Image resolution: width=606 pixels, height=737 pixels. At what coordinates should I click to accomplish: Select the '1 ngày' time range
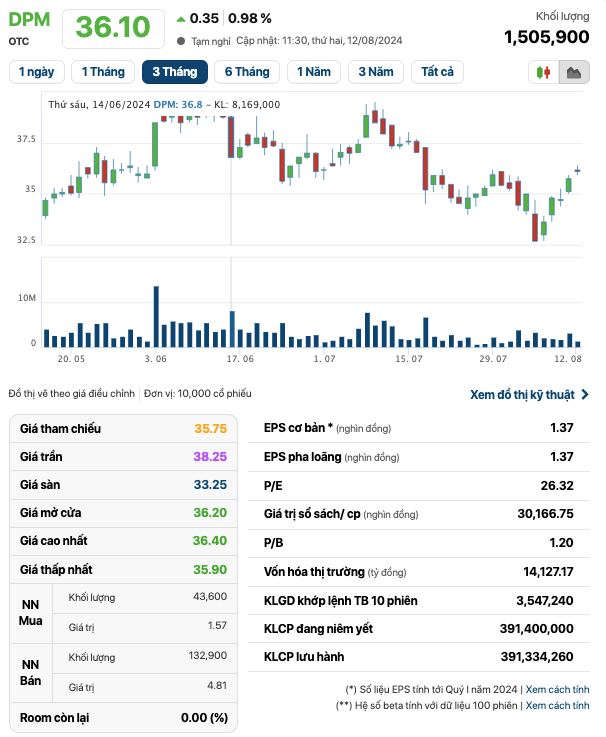36,72
